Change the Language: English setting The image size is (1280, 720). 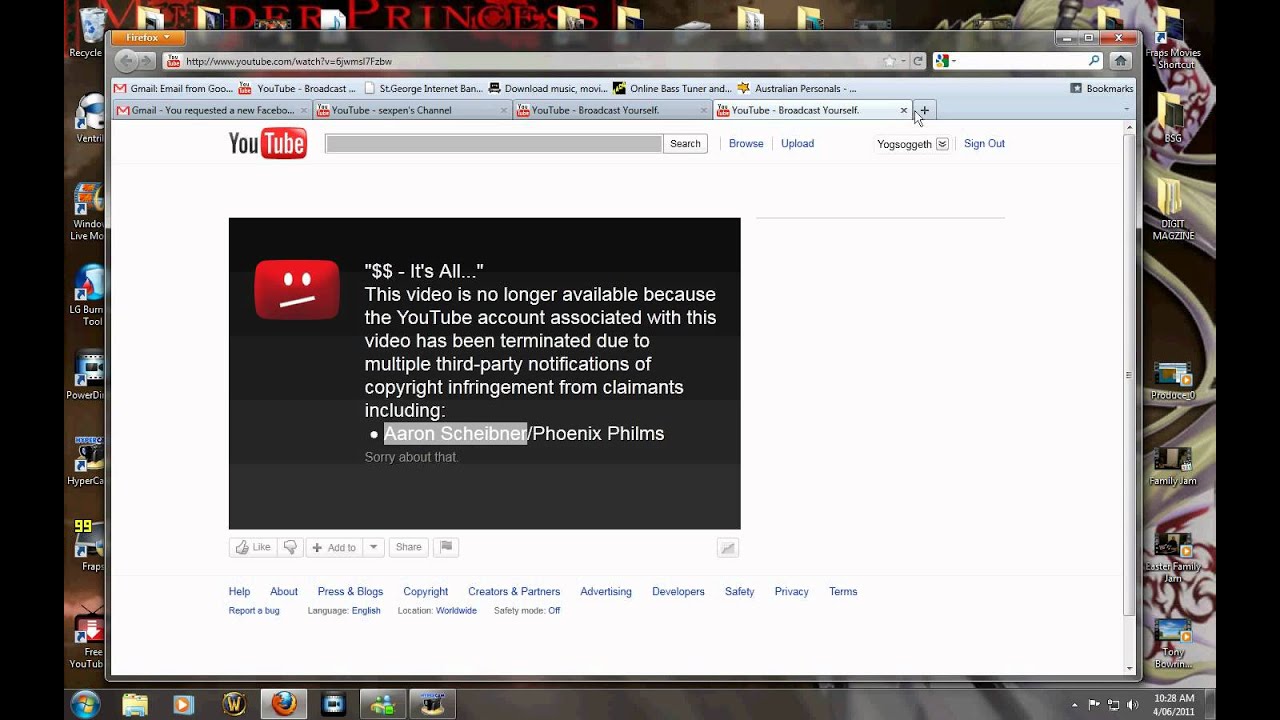click(x=344, y=610)
